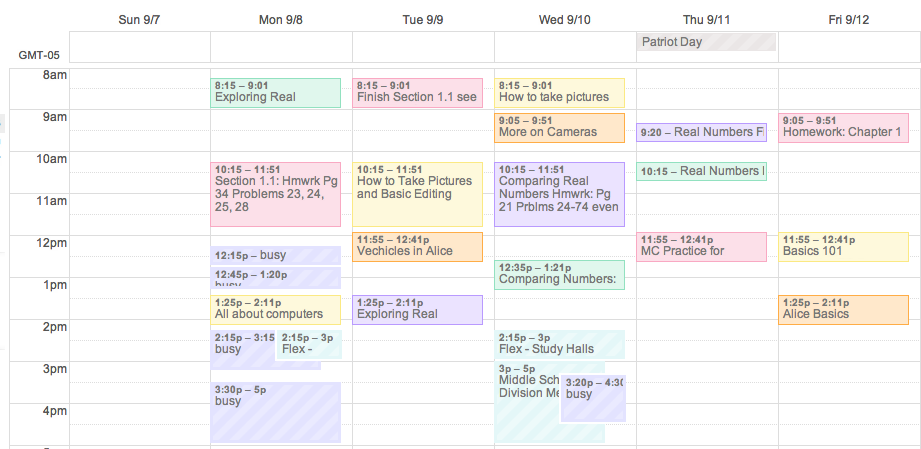Screen dimensions: 921x449
Task: Open Friday's Basics 101 event
Action: coord(843,247)
